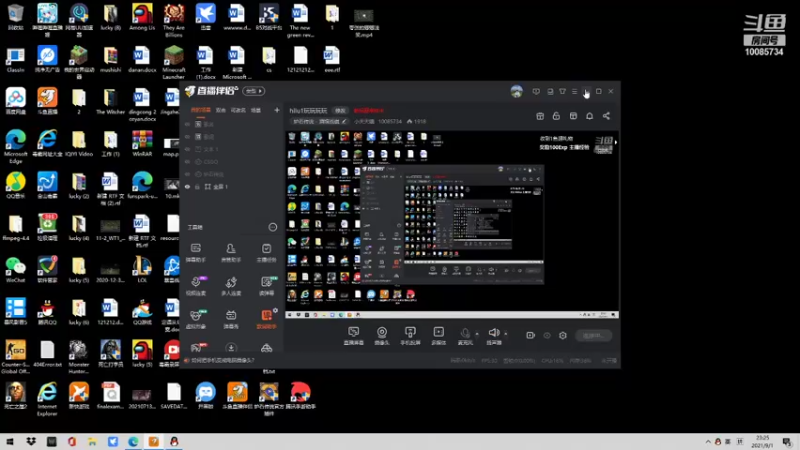Open the 视频连麦 tool
800x450 pixels.
point(196,285)
